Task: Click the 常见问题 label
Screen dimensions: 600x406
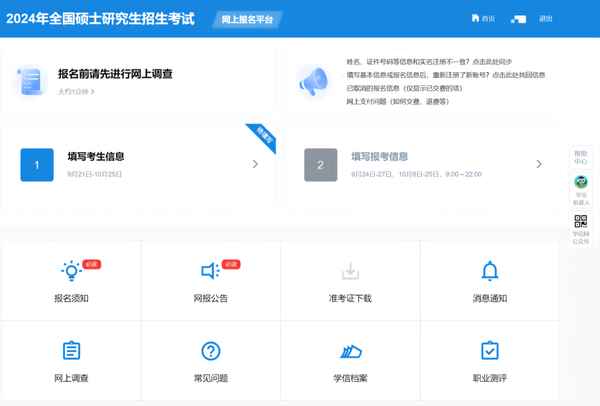Action: pyautogui.click(x=211, y=378)
